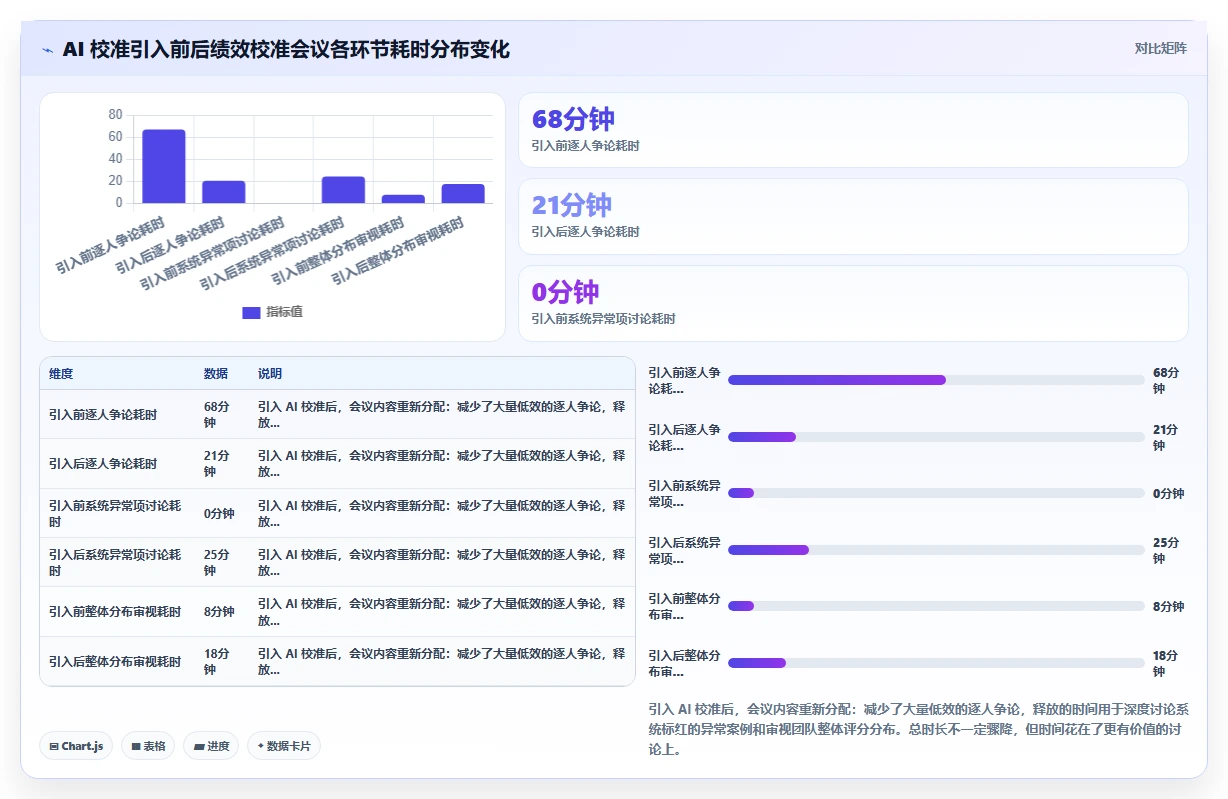Open the 21分钟 data card
Screen dimensions: 1228x799
pyautogui.click(x=853, y=217)
